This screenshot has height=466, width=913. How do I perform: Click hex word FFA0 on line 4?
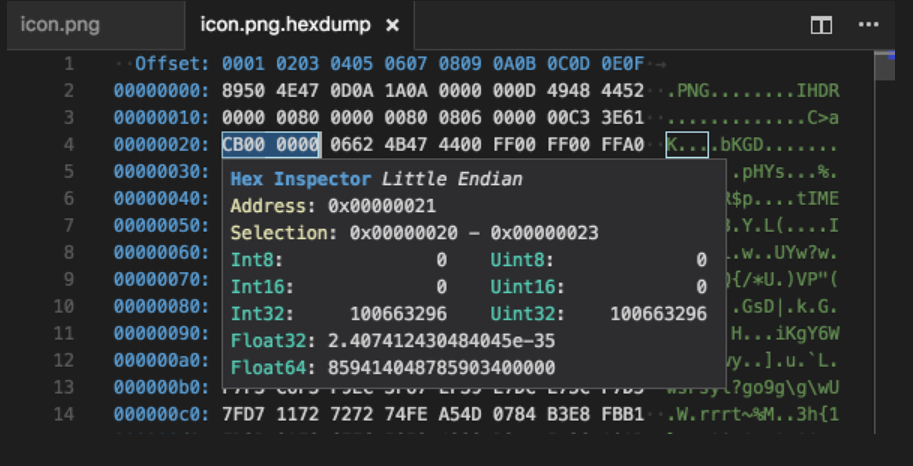pyautogui.click(x=622, y=144)
